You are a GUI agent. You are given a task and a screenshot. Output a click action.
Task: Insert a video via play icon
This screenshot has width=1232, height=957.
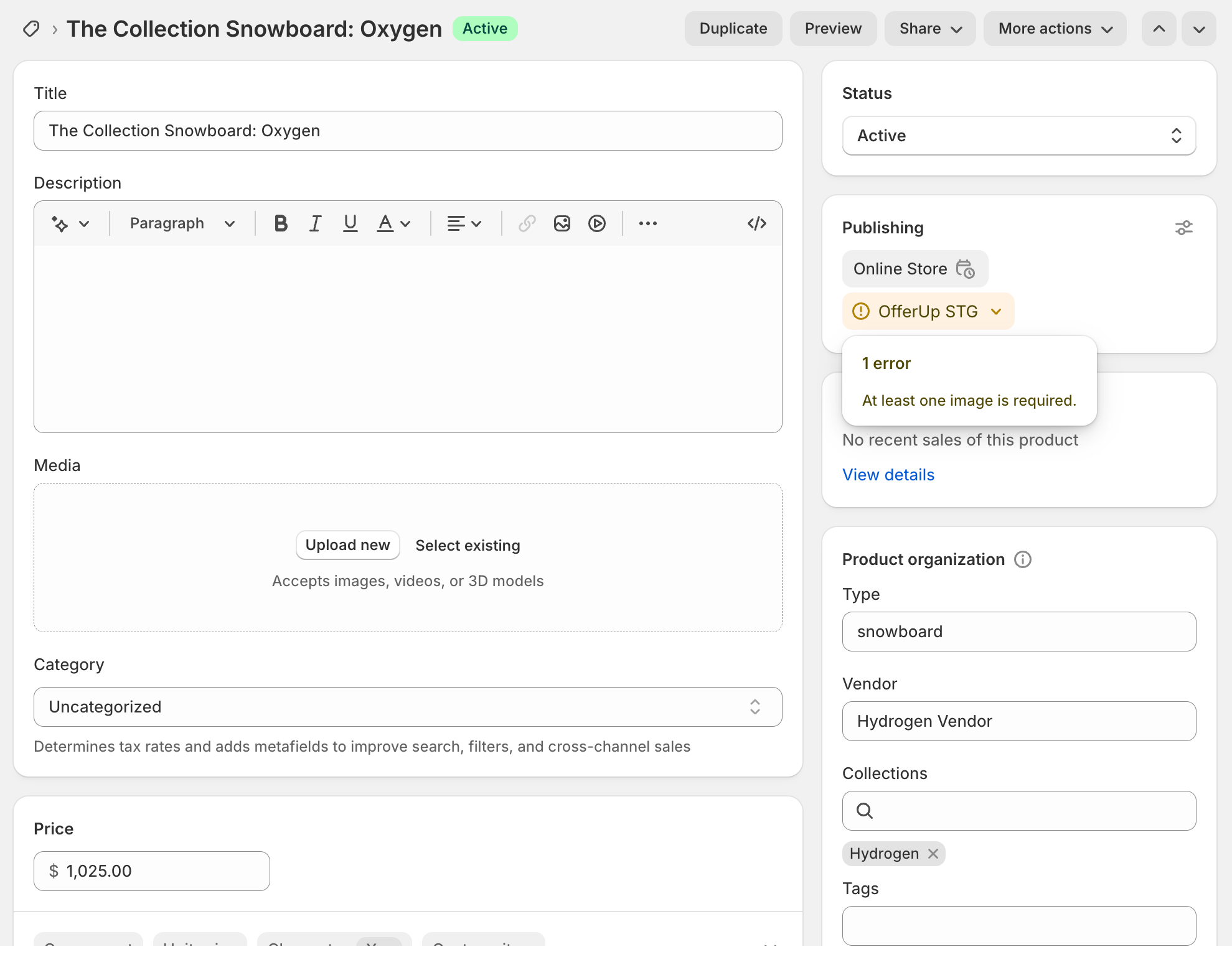coord(597,223)
